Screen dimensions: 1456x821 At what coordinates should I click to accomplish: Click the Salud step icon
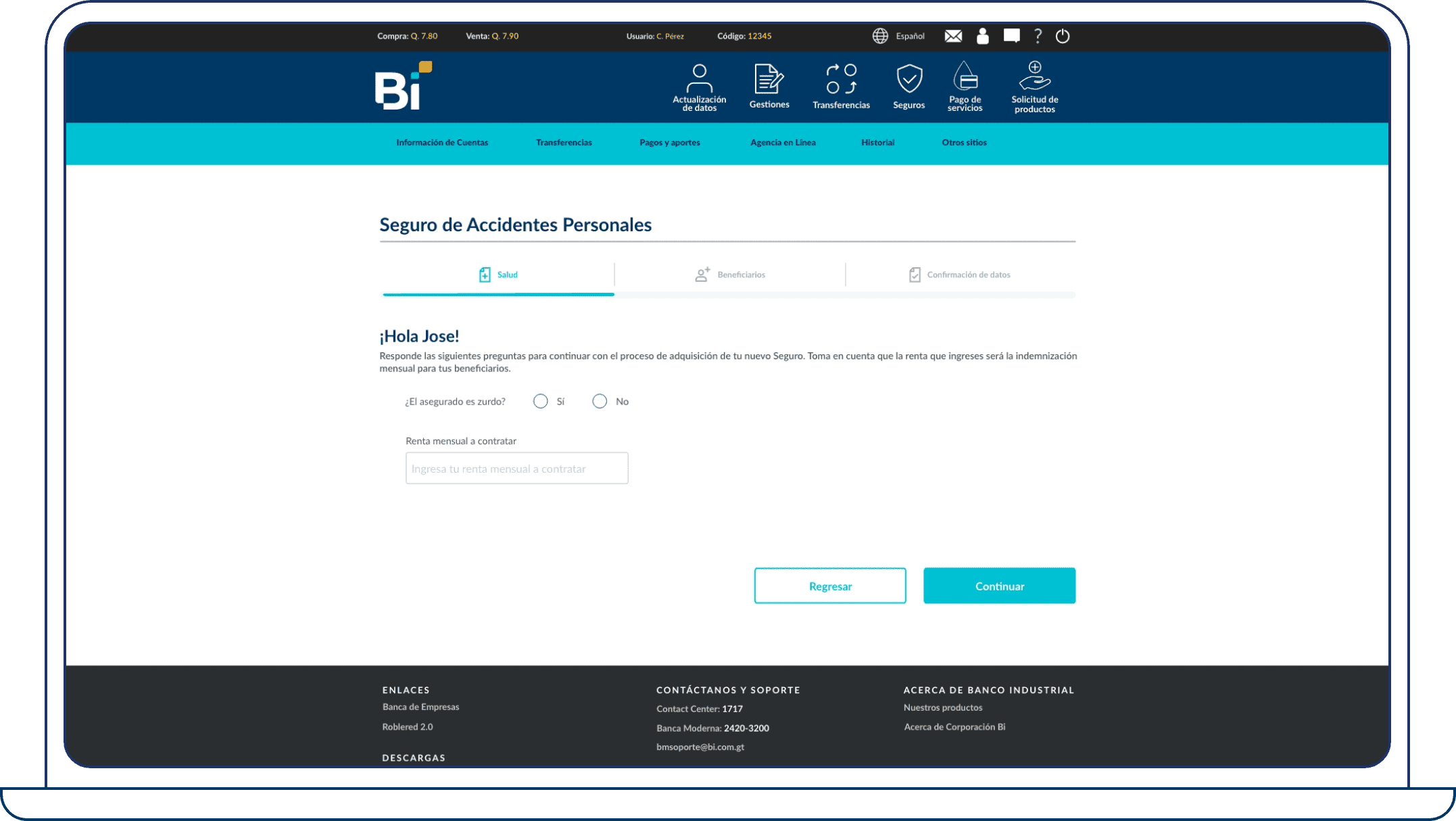click(485, 275)
